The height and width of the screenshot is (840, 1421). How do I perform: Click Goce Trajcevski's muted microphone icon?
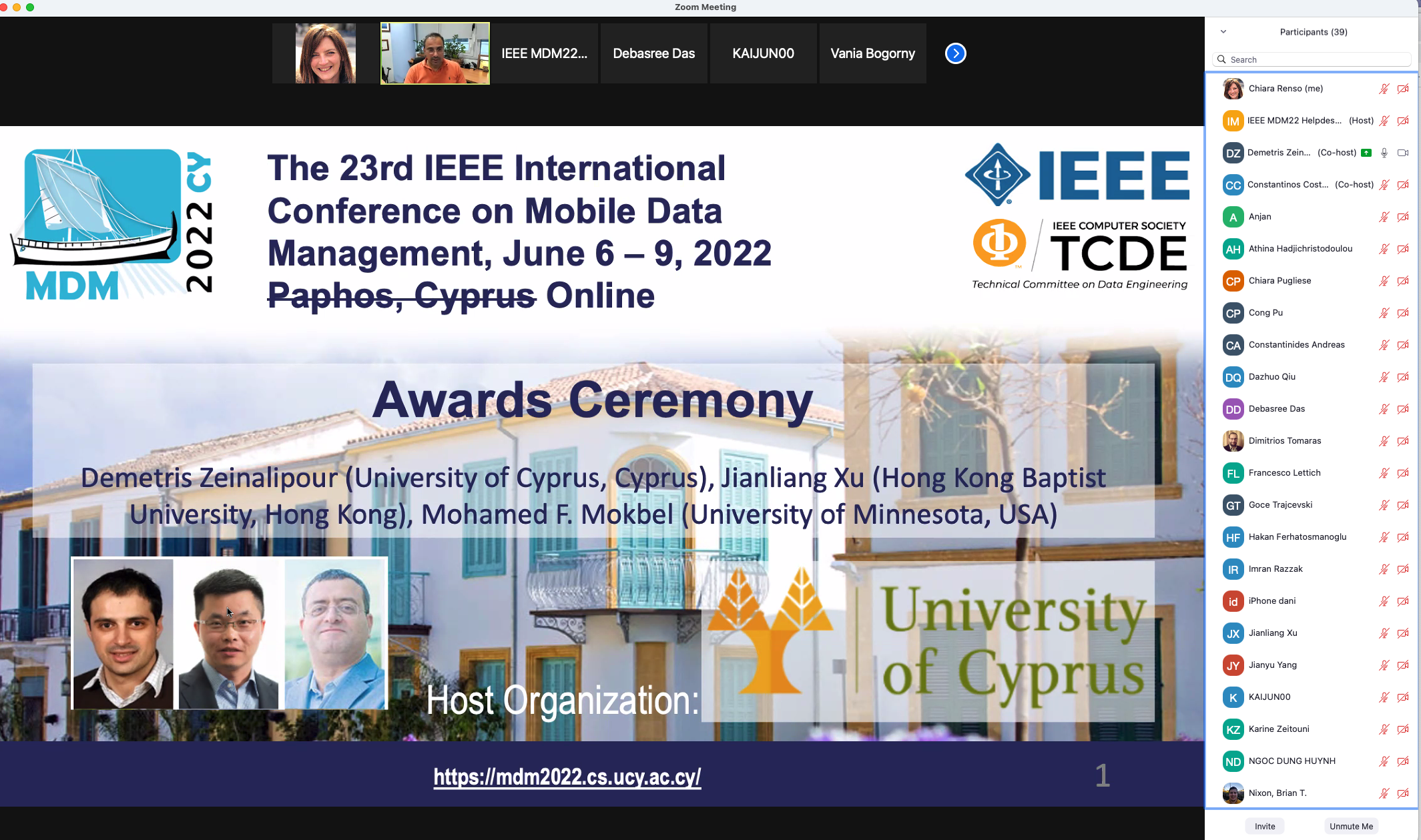(1384, 505)
